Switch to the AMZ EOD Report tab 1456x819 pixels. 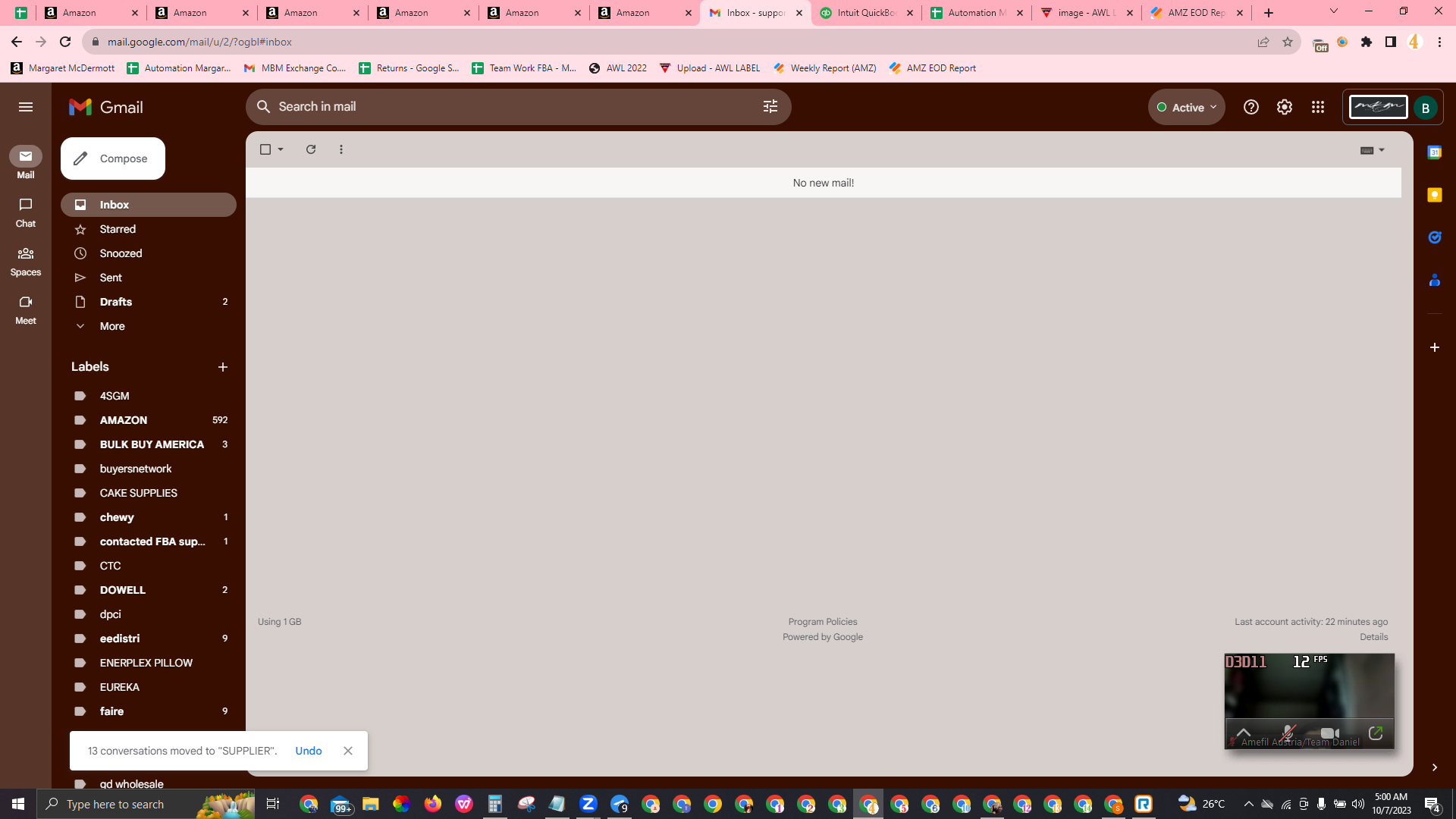pyautogui.click(x=1197, y=13)
